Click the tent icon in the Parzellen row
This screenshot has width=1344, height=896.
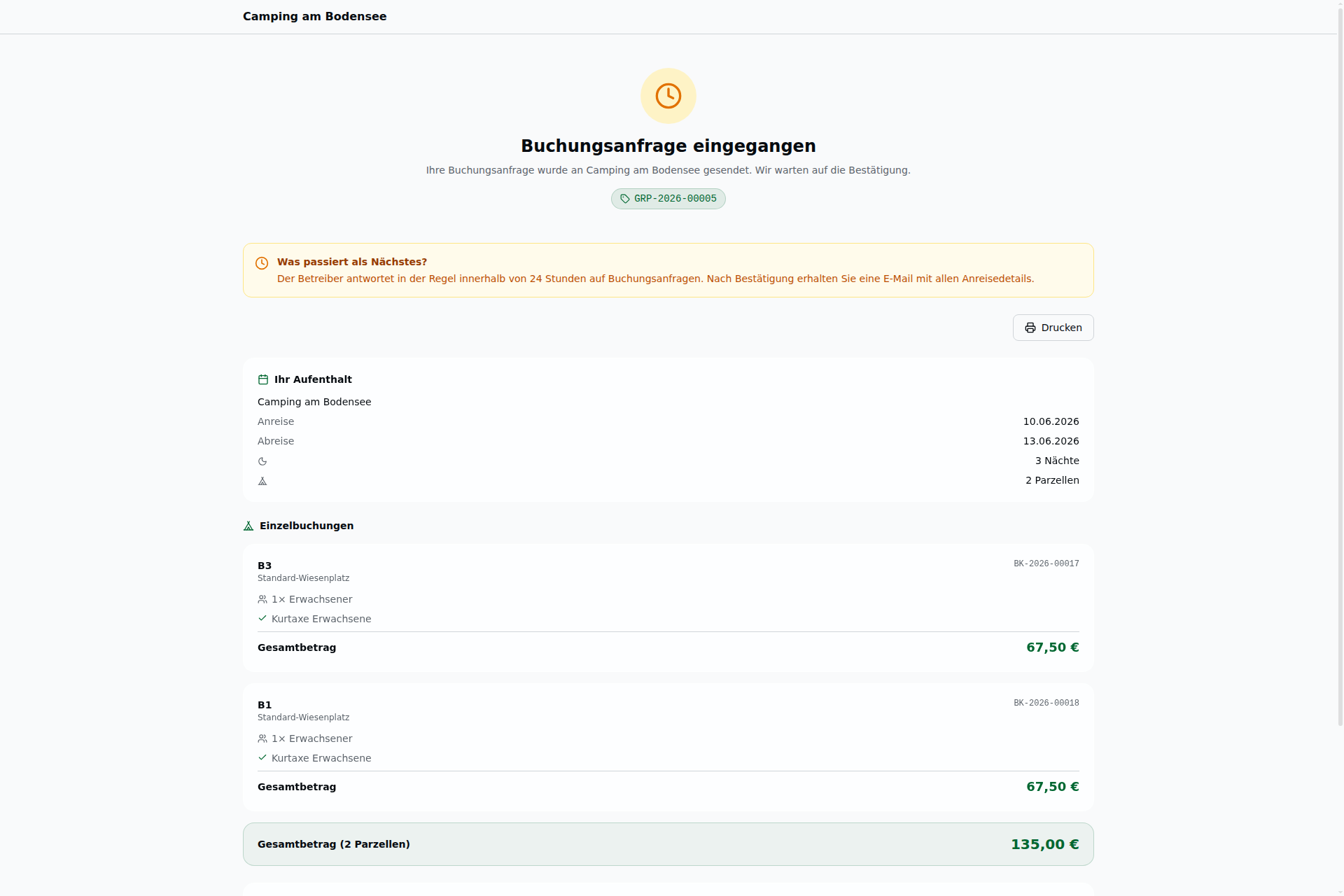click(262, 481)
